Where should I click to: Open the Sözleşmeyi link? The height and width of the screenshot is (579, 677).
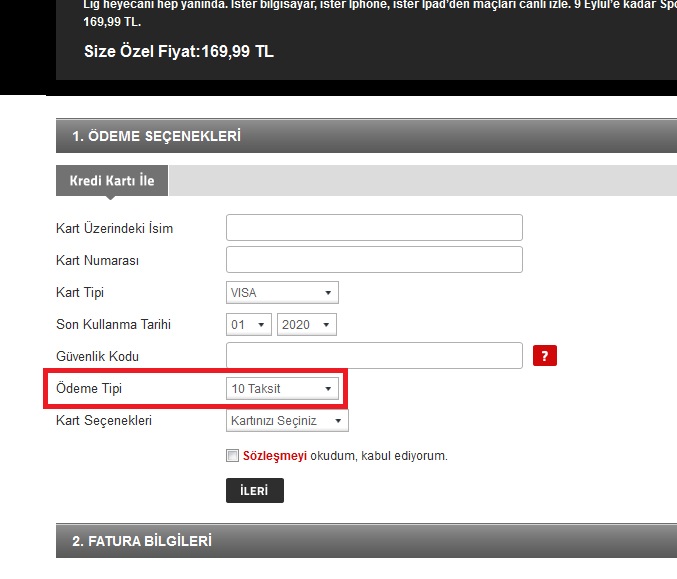point(273,455)
